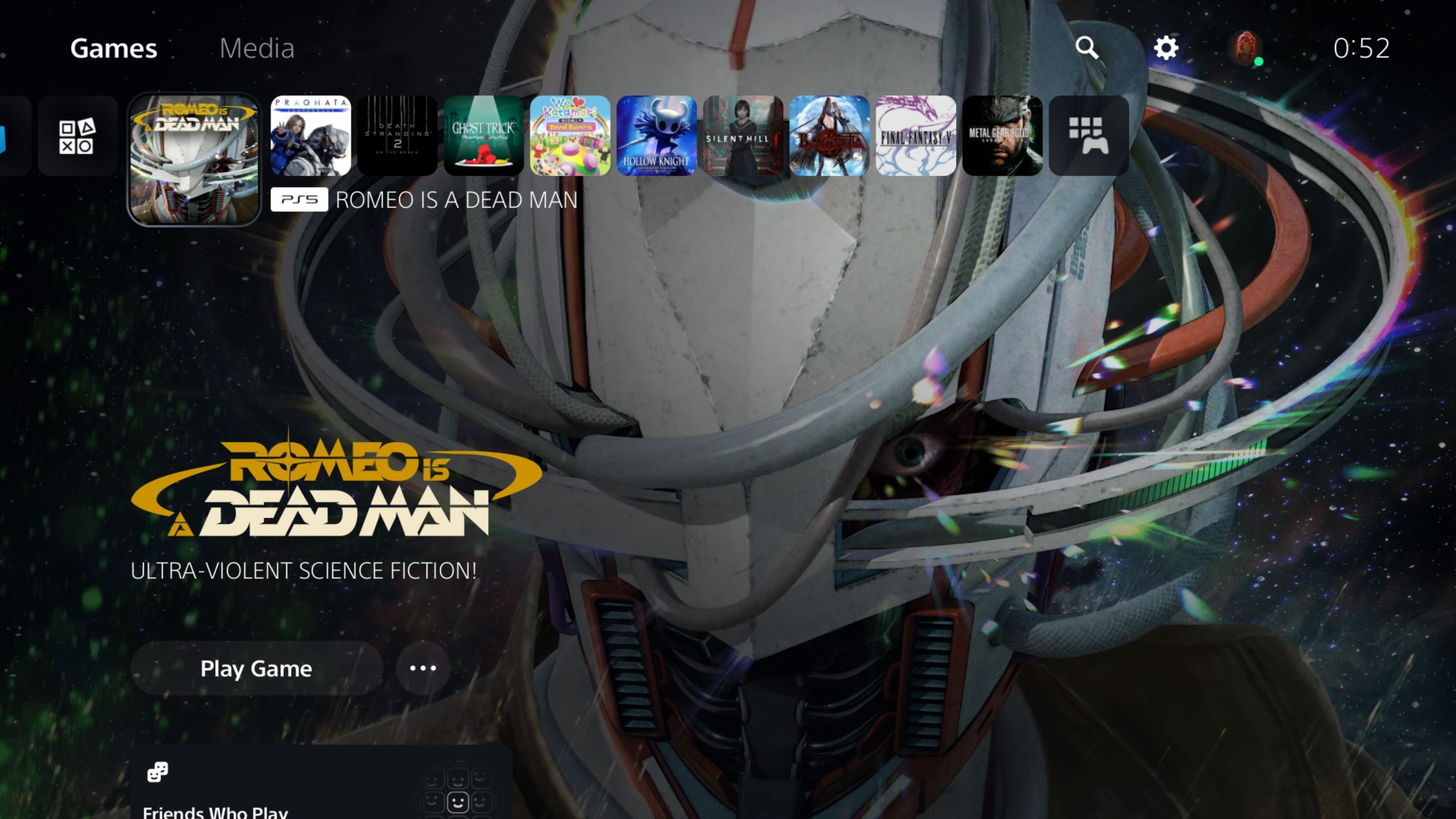Open the three-dot options menu
This screenshot has height=819, width=1456.
pyautogui.click(x=423, y=668)
